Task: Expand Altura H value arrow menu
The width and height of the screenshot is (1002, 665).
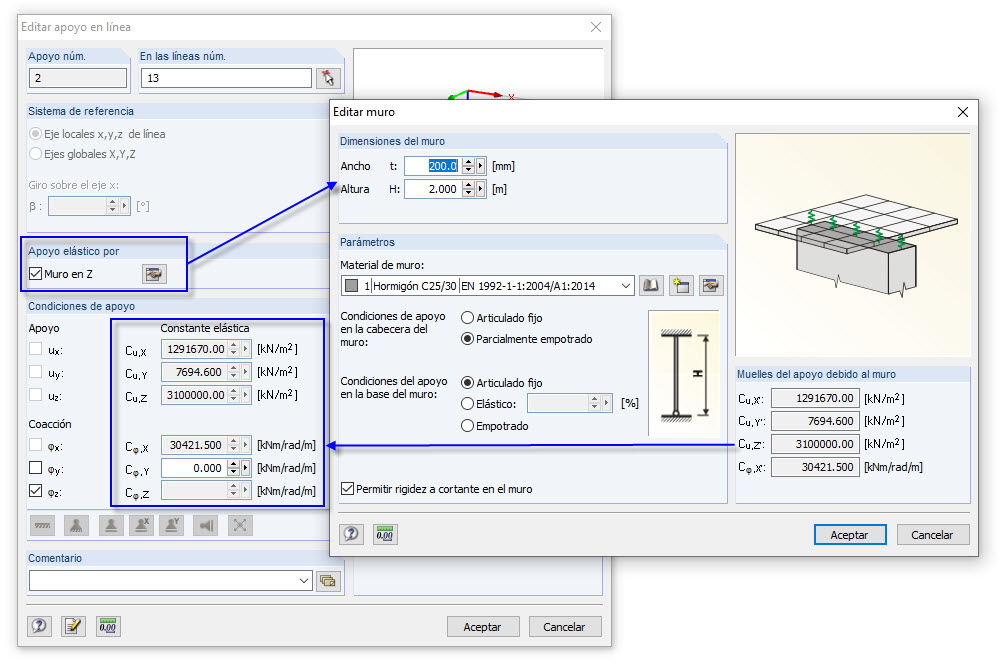Action: tap(481, 189)
